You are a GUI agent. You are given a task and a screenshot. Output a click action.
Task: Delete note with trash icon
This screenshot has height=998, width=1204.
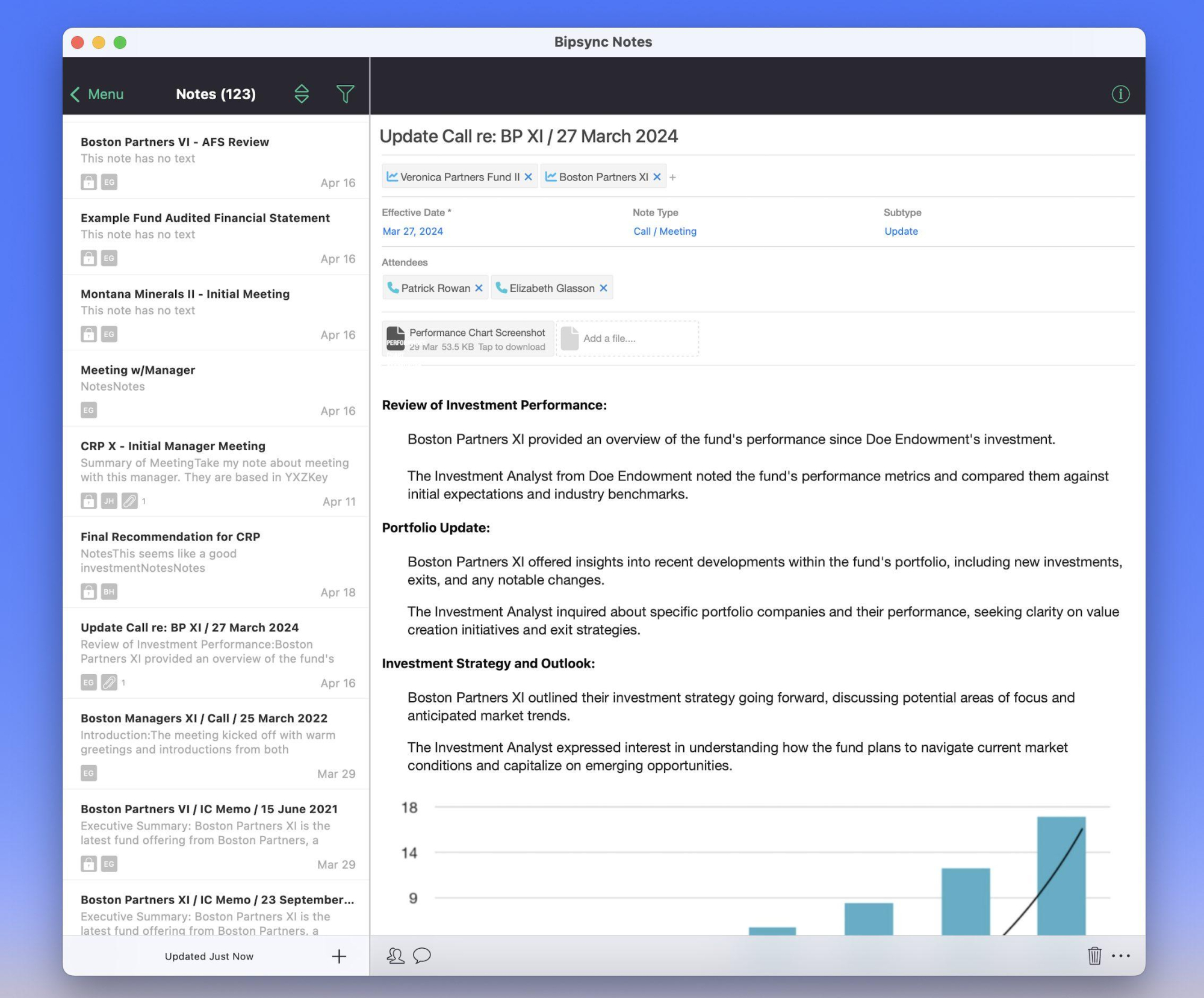click(1094, 956)
